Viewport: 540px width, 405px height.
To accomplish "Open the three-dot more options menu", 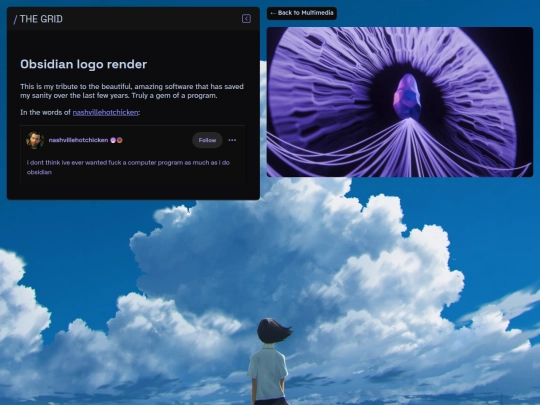I will (x=232, y=140).
